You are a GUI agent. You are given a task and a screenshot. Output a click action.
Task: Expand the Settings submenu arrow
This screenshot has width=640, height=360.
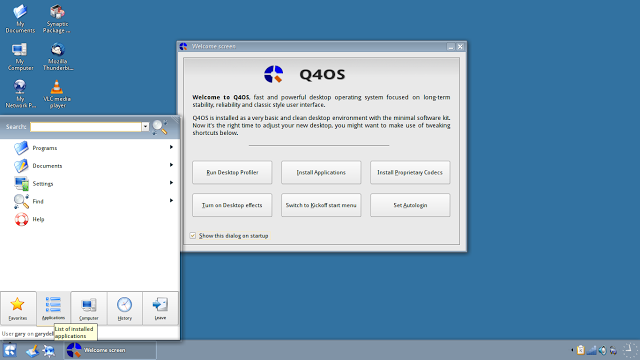(x=171, y=182)
